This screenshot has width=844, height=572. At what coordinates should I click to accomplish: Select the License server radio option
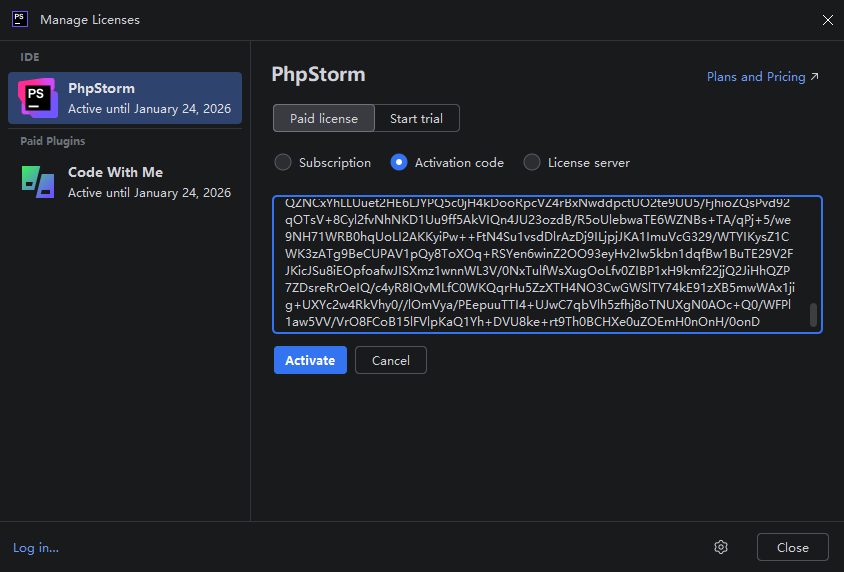pyautogui.click(x=532, y=162)
